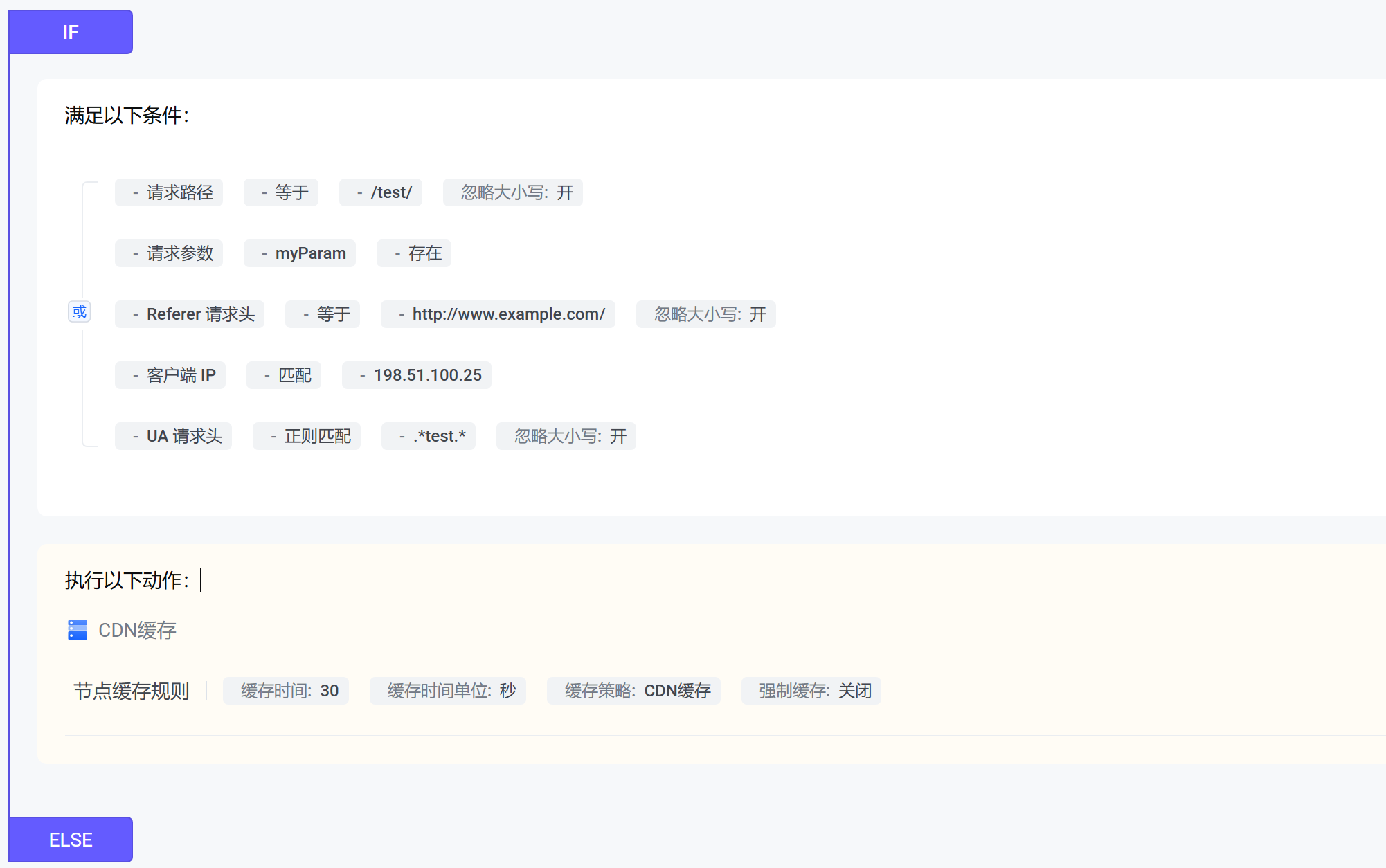This screenshot has width=1386, height=868.
Task: Click the IF block header
Action: (71, 32)
